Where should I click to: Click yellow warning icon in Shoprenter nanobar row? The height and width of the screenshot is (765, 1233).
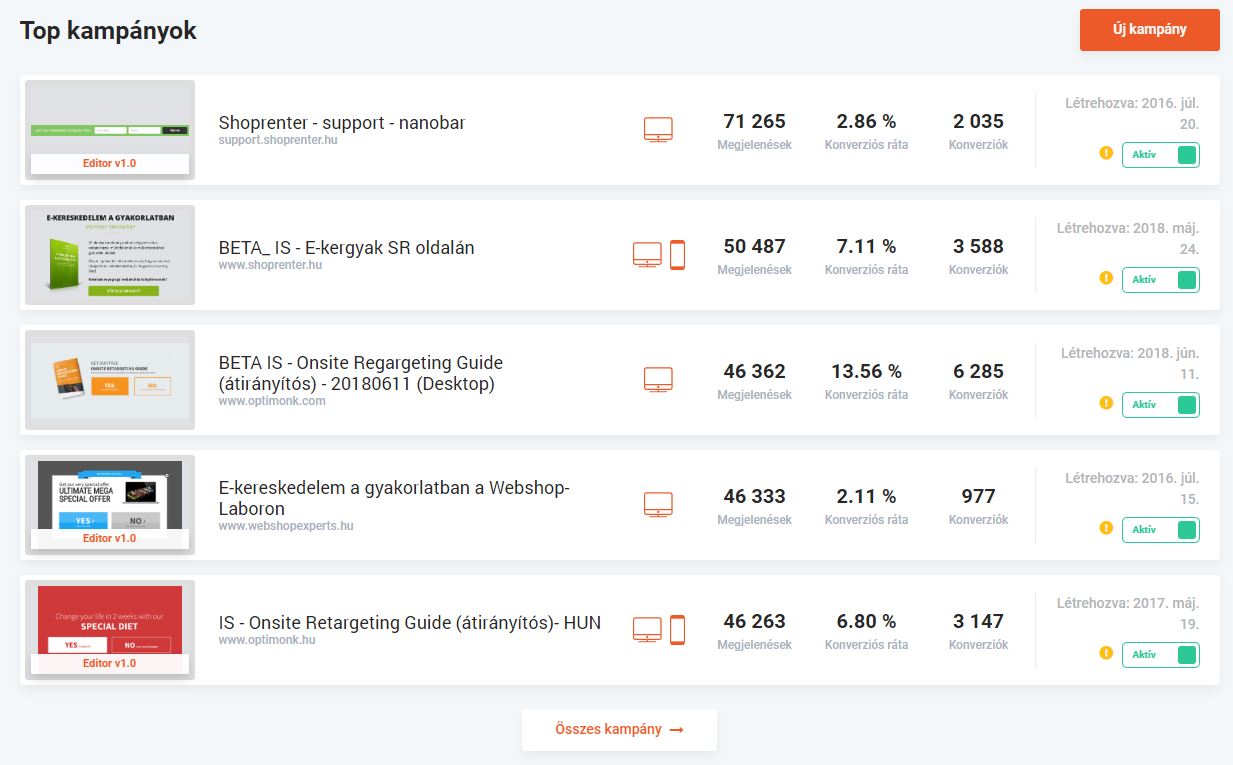pos(1106,153)
